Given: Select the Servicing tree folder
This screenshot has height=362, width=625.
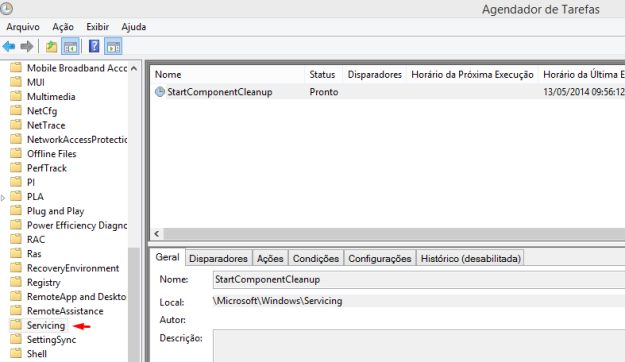Looking at the screenshot, I should [46, 325].
